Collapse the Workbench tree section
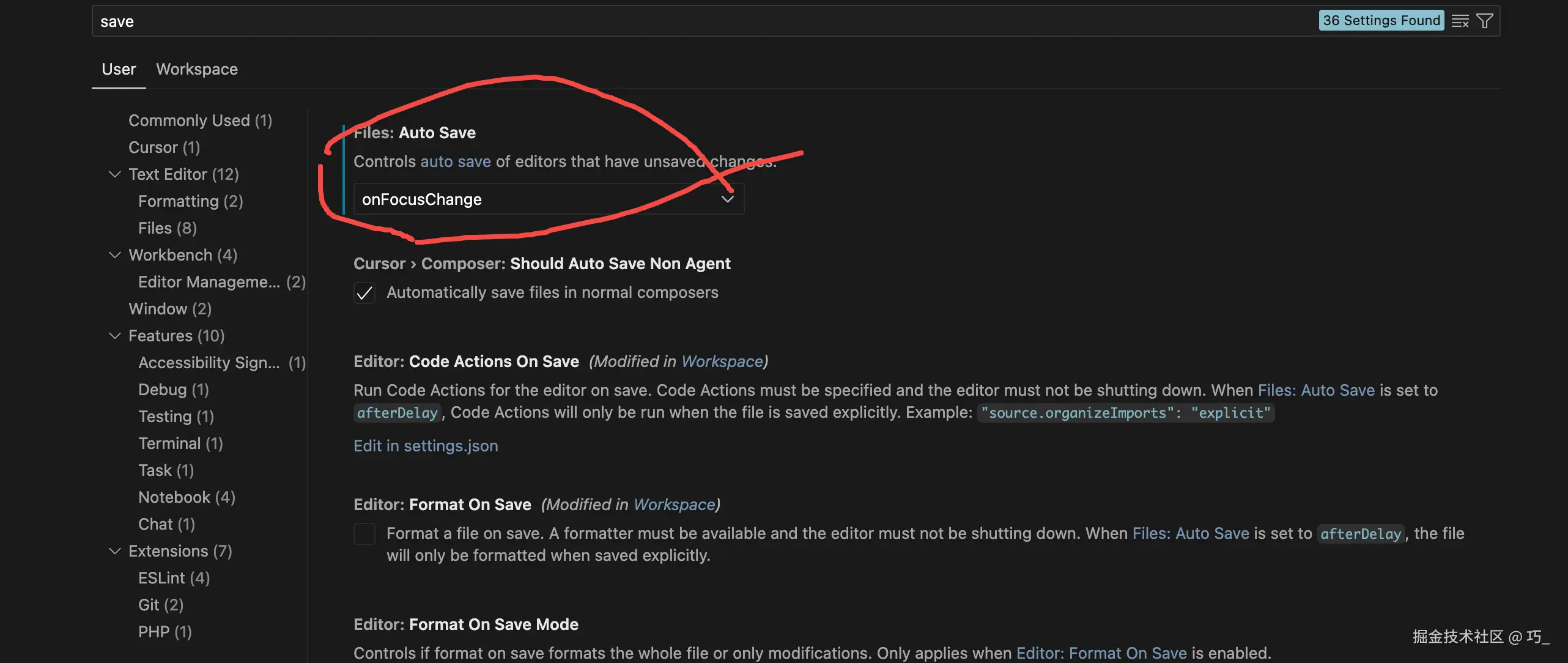The width and height of the screenshot is (1568, 663). coord(114,255)
